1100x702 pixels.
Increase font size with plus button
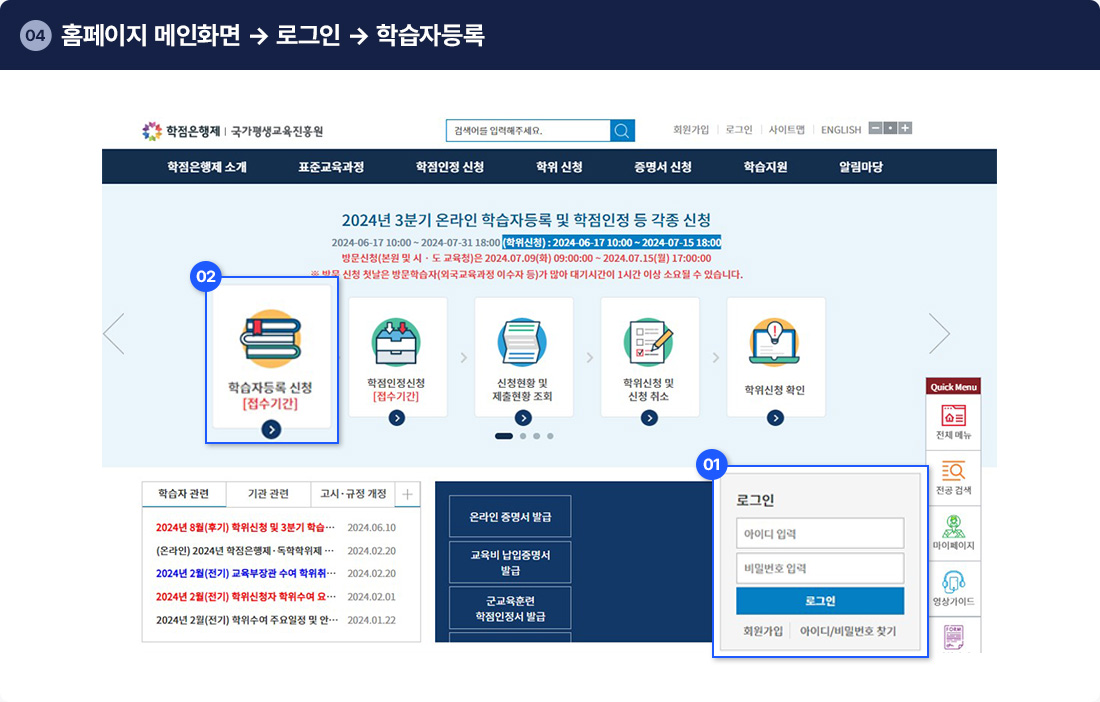coord(905,128)
